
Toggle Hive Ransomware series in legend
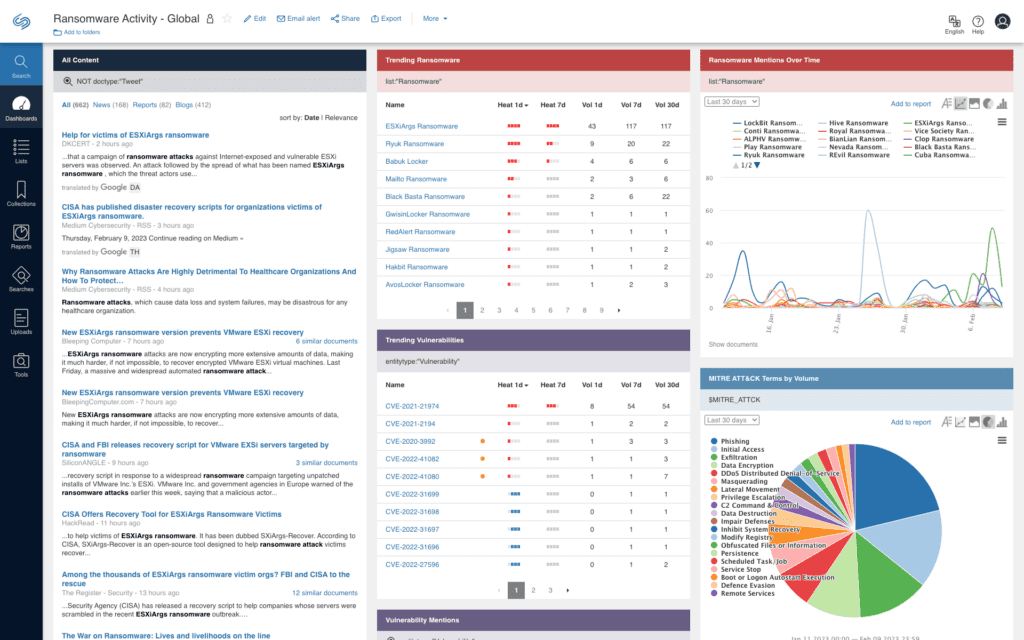pos(853,123)
